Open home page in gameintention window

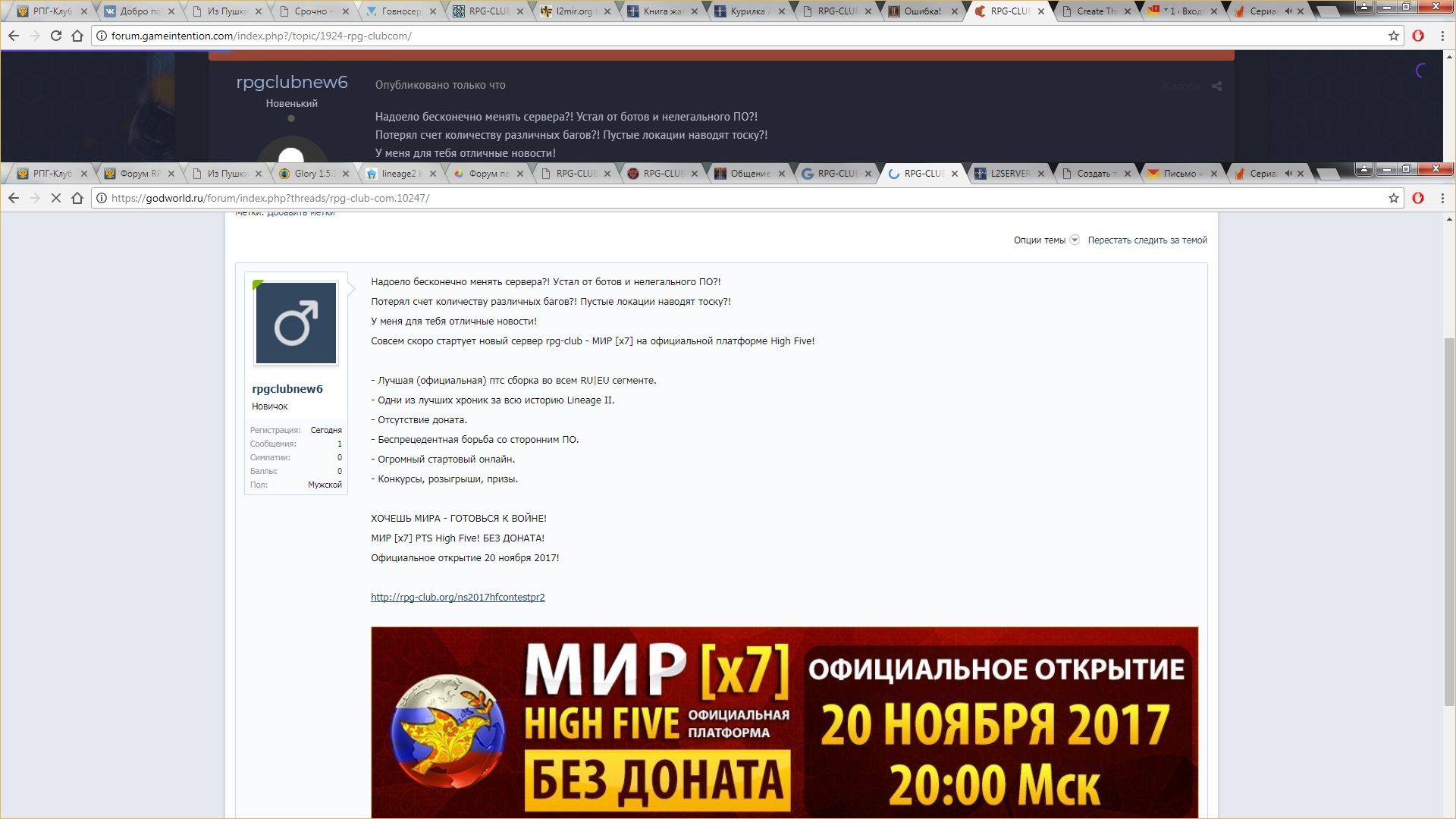coord(77,36)
